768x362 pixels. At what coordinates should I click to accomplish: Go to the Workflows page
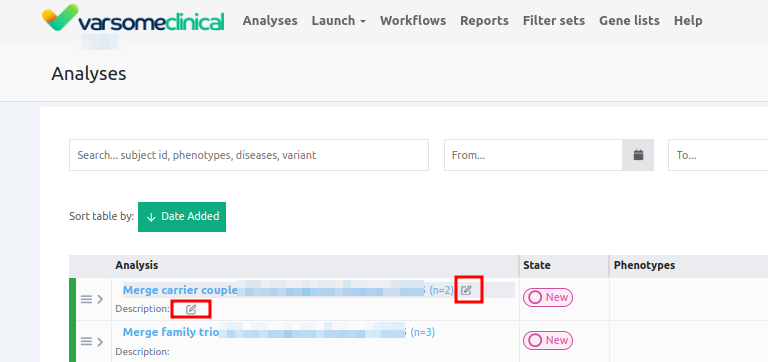tap(413, 21)
